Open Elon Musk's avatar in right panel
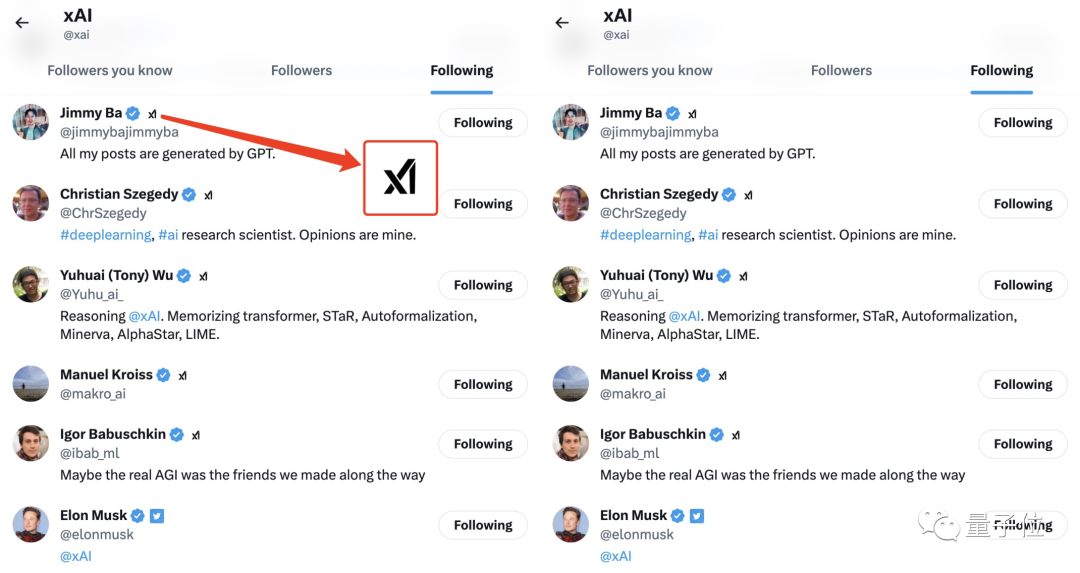 click(x=571, y=525)
